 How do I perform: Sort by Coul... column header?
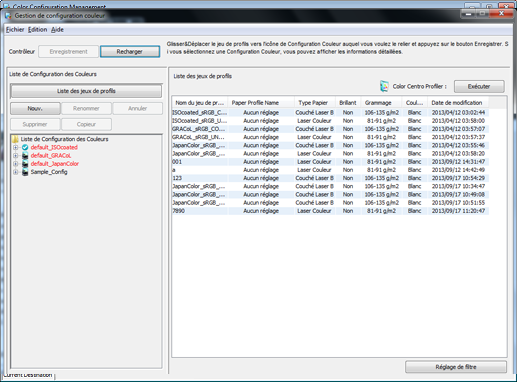(415, 103)
